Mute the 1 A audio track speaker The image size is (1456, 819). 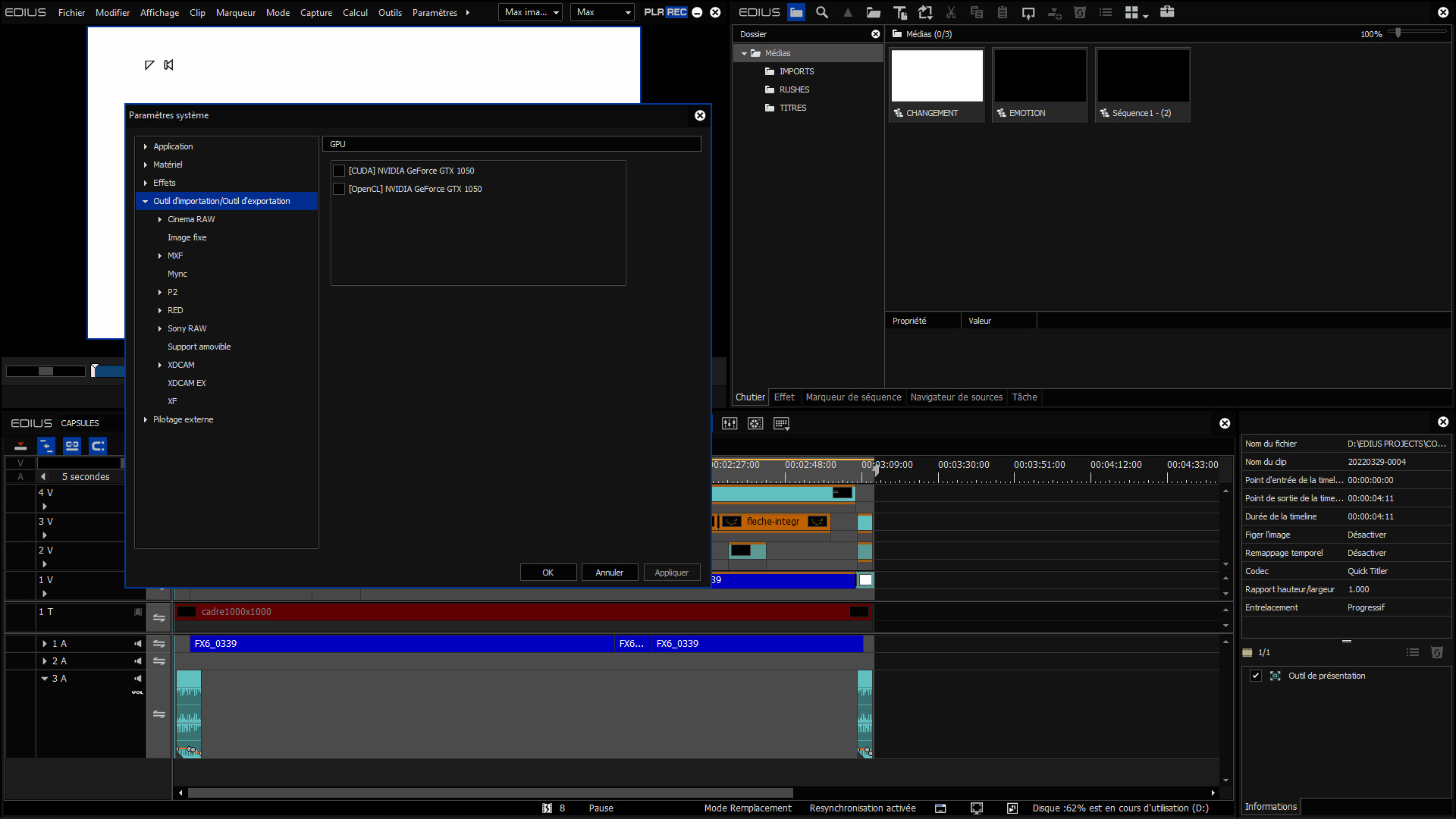click(138, 644)
